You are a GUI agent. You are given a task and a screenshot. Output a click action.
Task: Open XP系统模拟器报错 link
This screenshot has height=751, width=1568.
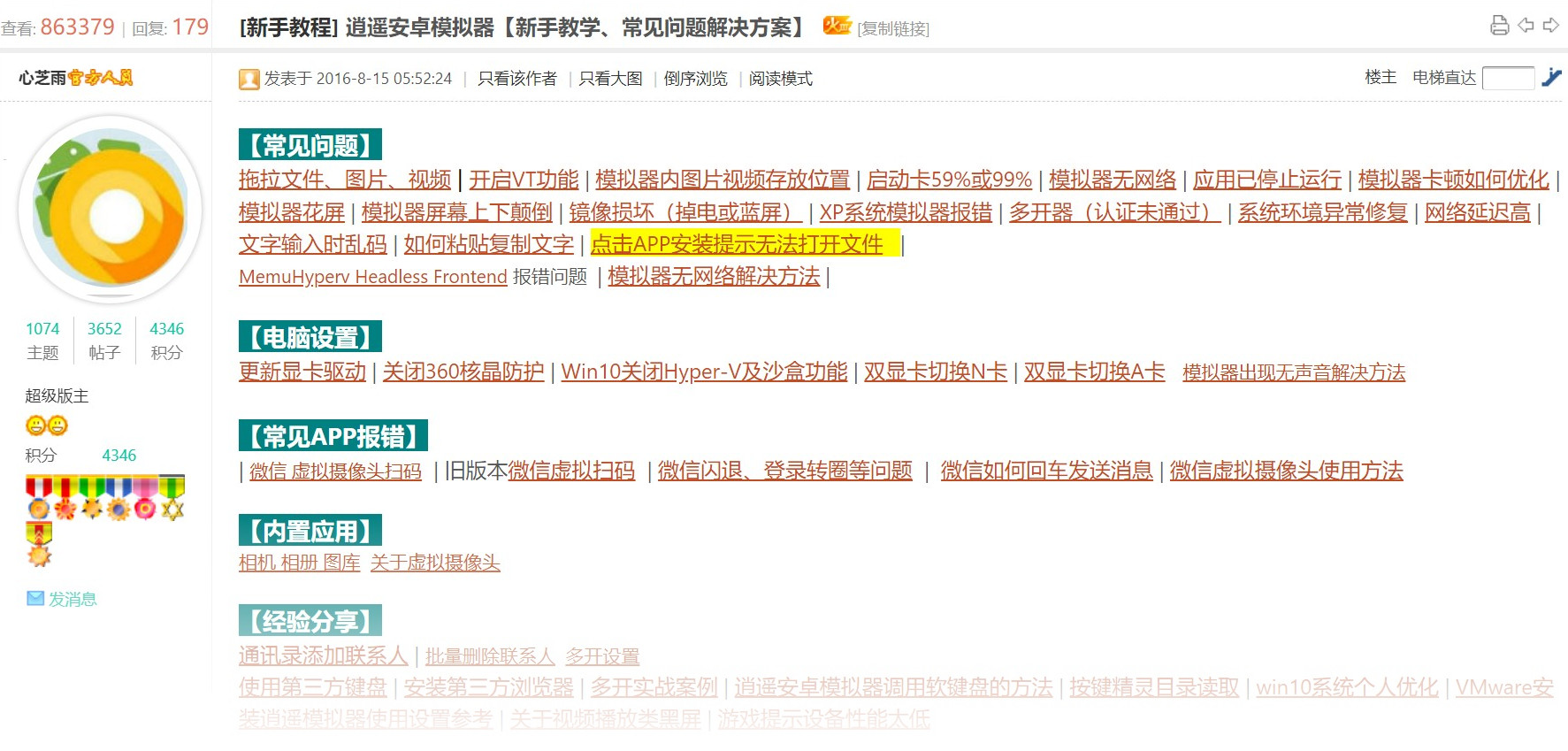click(x=906, y=212)
